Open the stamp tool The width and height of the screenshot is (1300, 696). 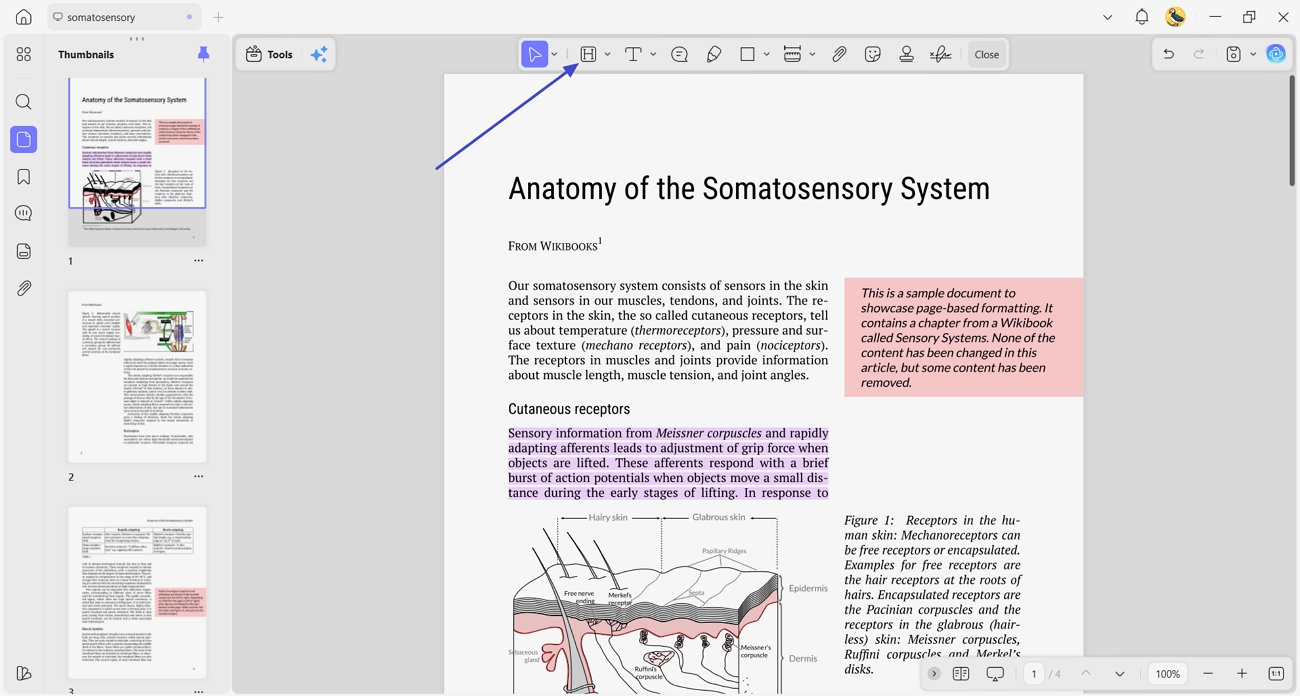pyautogui.click(x=906, y=55)
